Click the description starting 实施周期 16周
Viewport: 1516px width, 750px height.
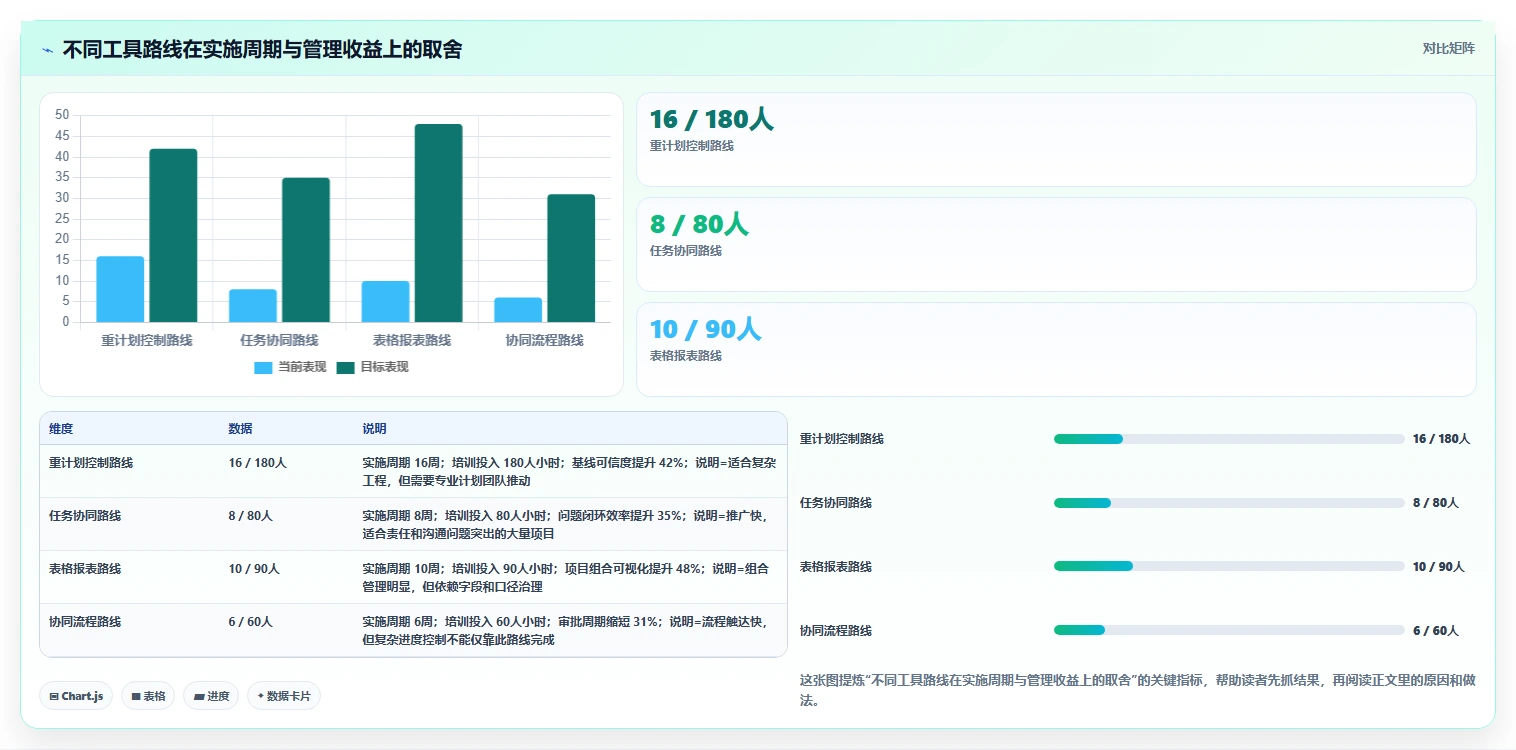tap(569, 472)
